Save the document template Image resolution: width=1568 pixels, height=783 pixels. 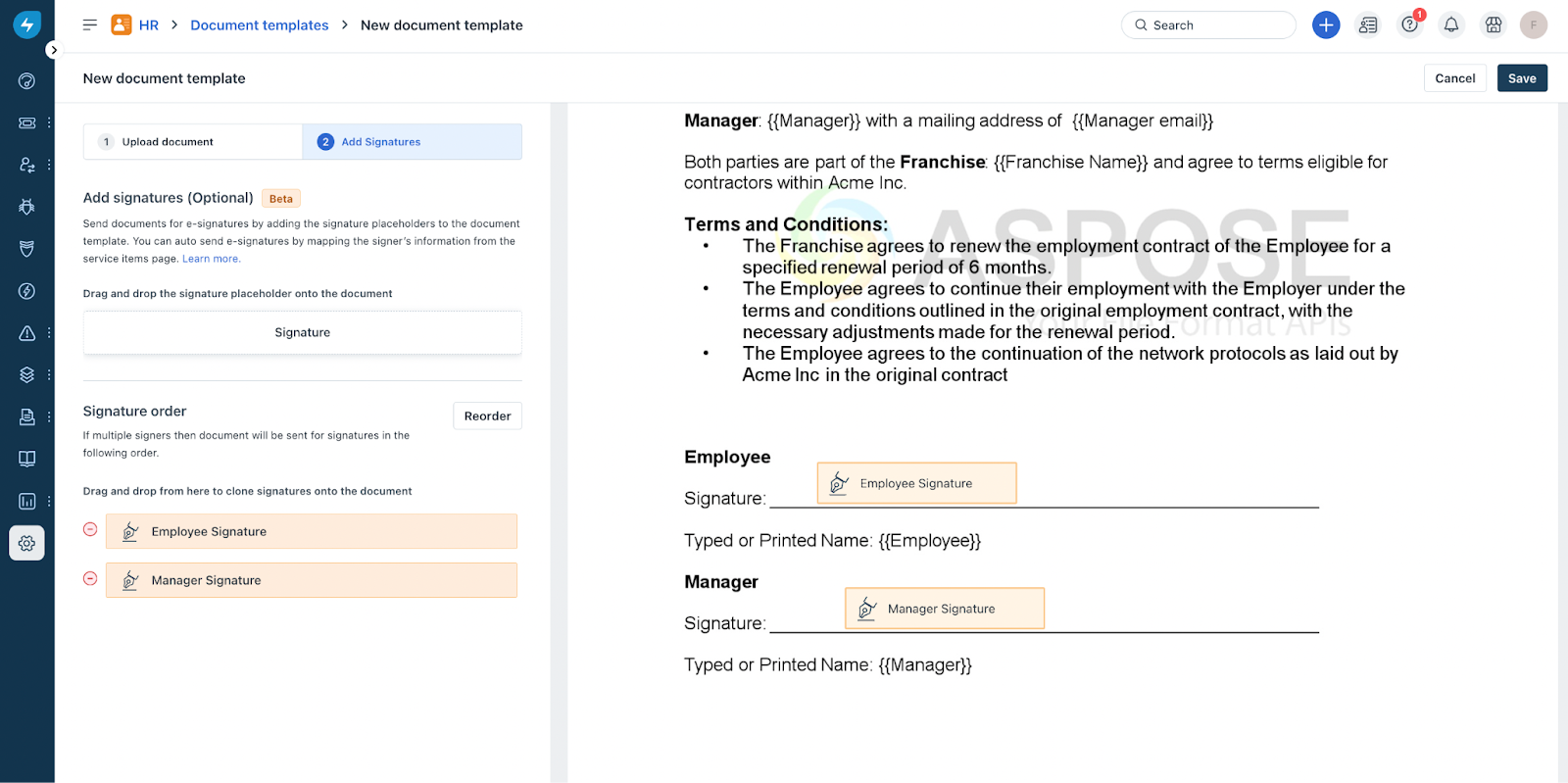pos(1522,78)
